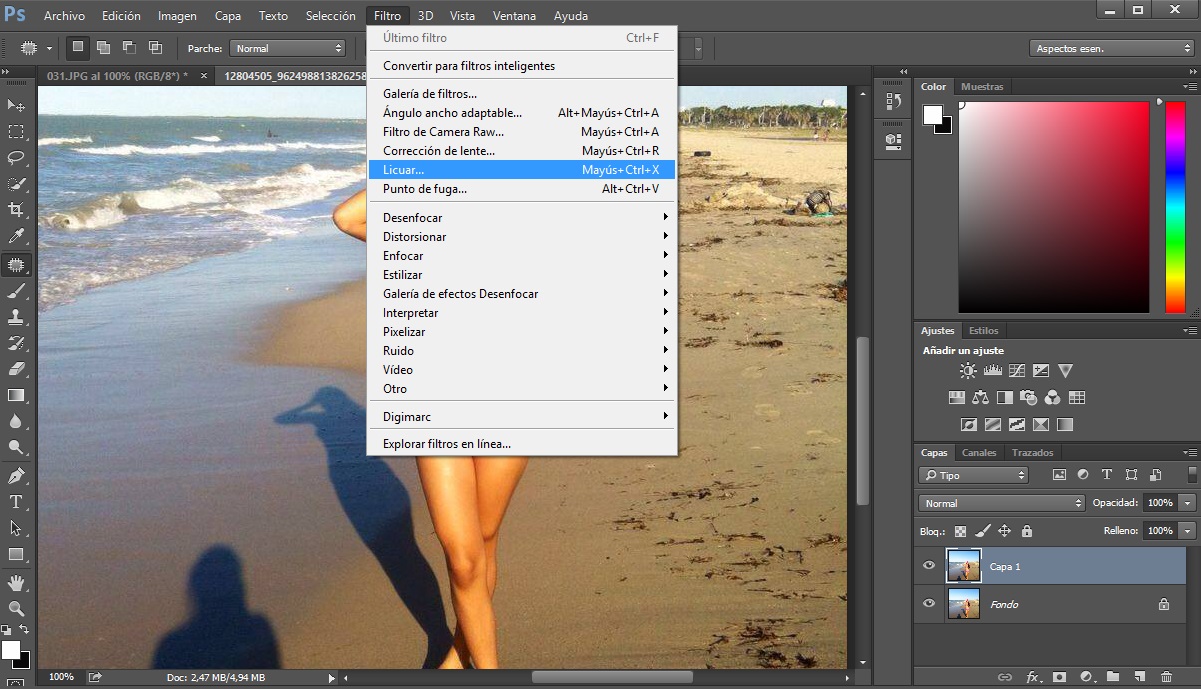Click the foreground color swatch in Color panel

[932, 115]
